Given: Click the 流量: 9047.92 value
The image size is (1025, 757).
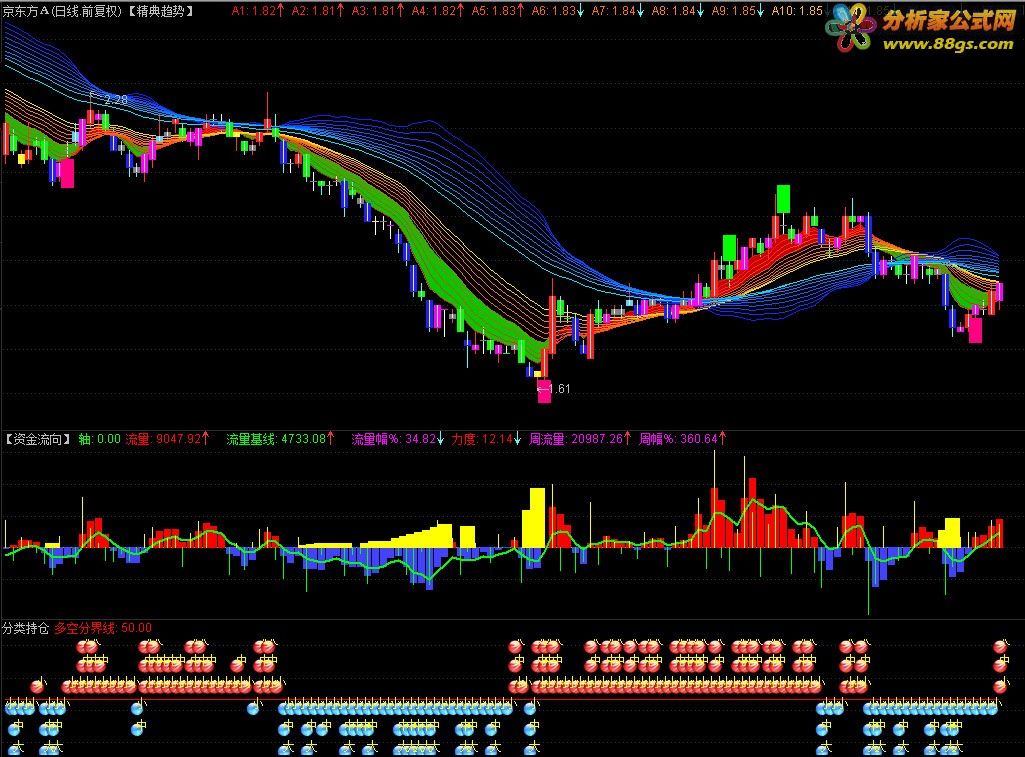Looking at the screenshot, I should coord(167,439).
